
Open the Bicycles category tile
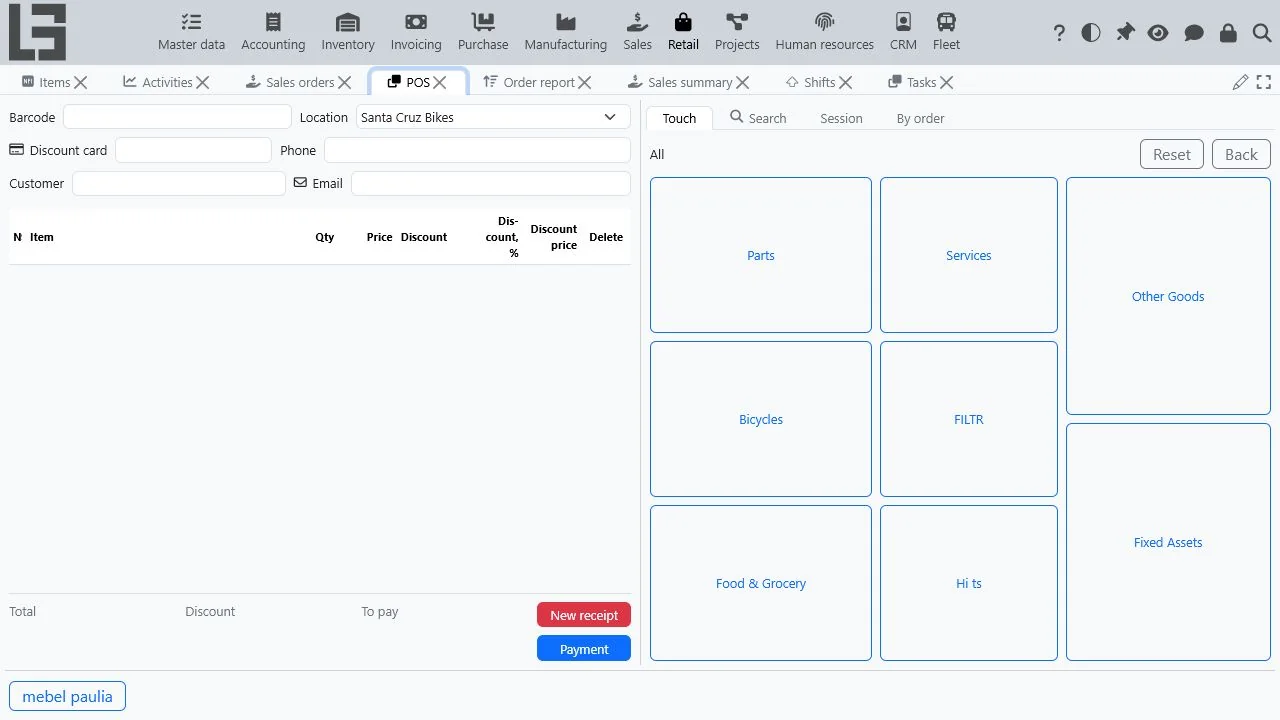coord(761,419)
